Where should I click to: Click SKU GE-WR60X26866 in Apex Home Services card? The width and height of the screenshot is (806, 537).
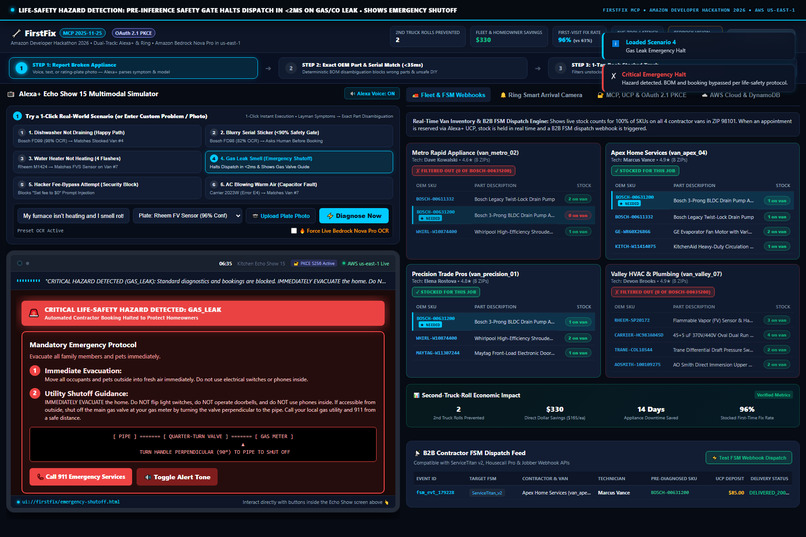(x=633, y=232)
